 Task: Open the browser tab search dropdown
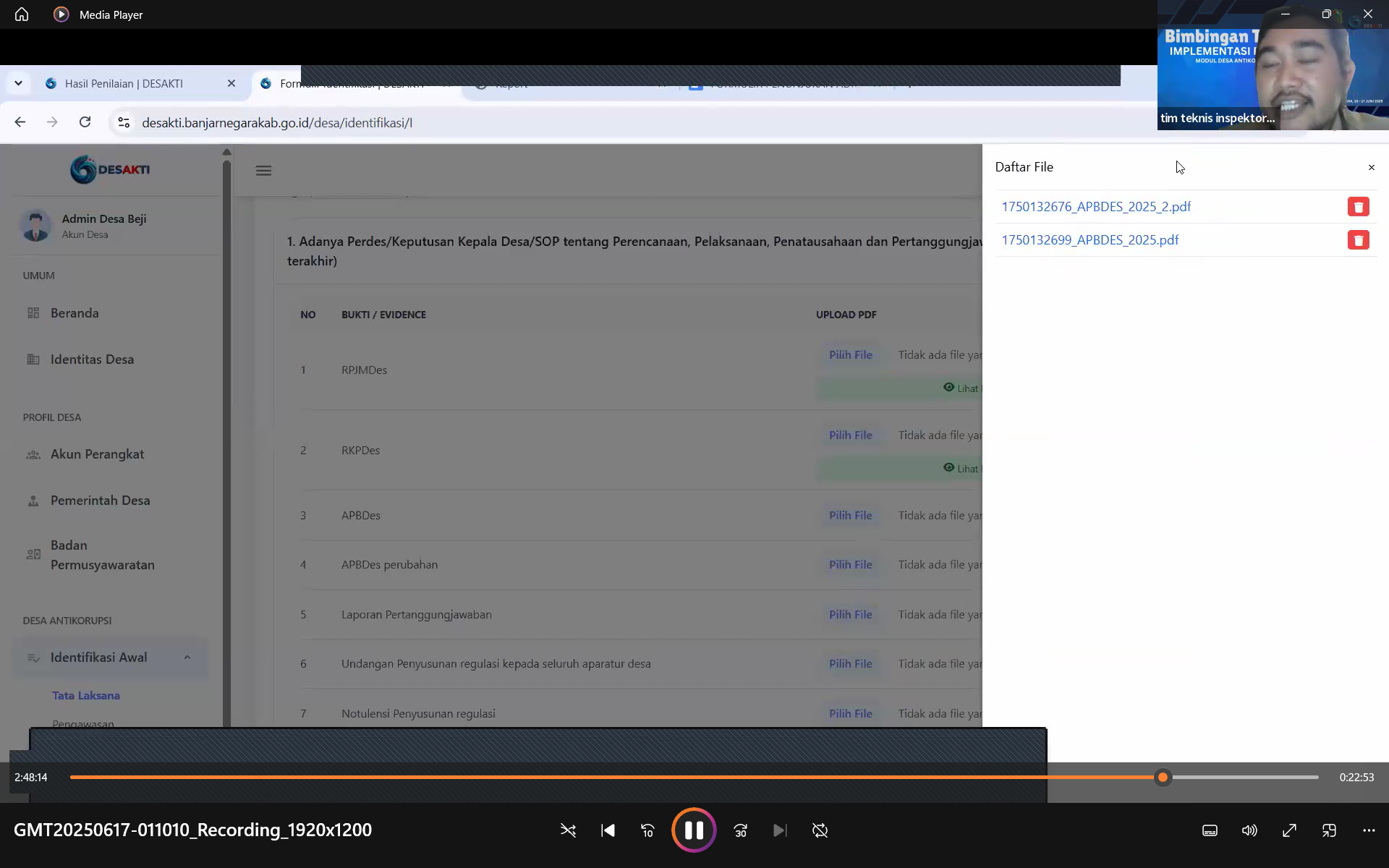tap(18, 83)
